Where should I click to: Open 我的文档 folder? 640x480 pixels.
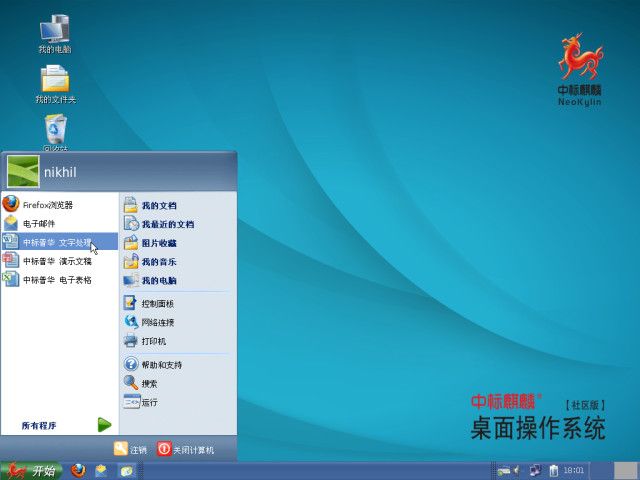(158, 205)
